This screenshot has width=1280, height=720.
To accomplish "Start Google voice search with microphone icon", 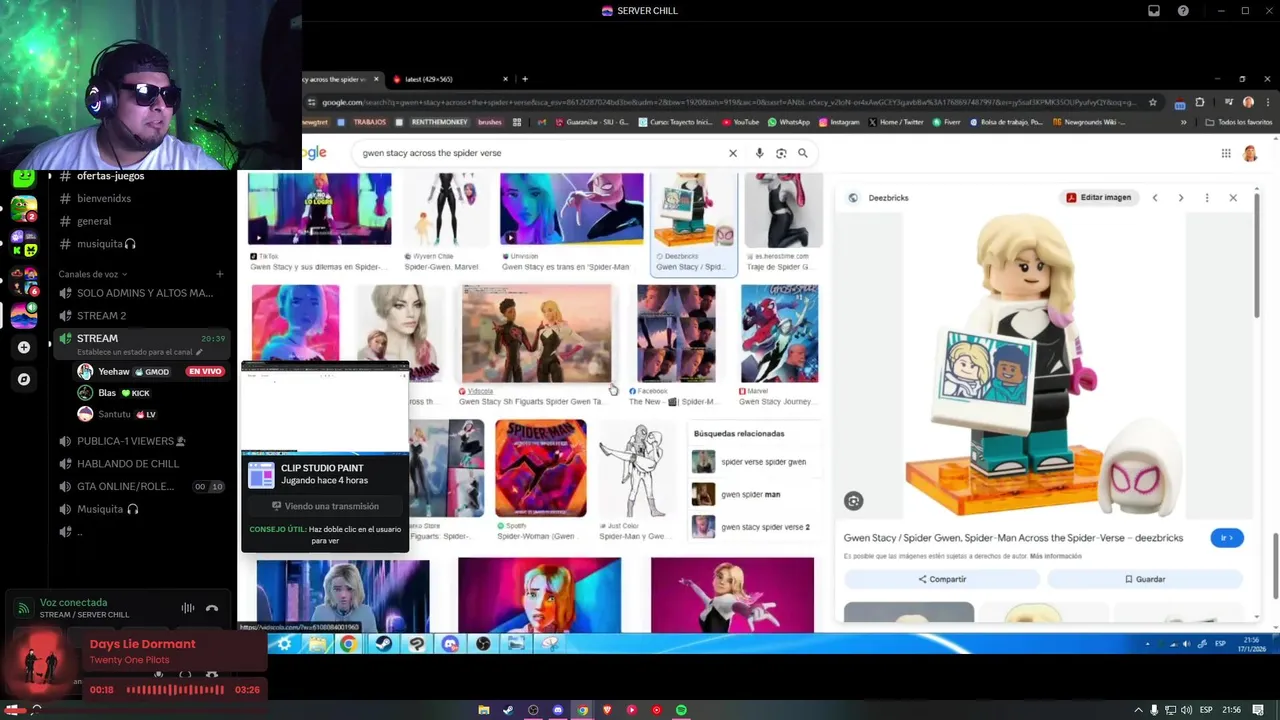I will point(760,153).
